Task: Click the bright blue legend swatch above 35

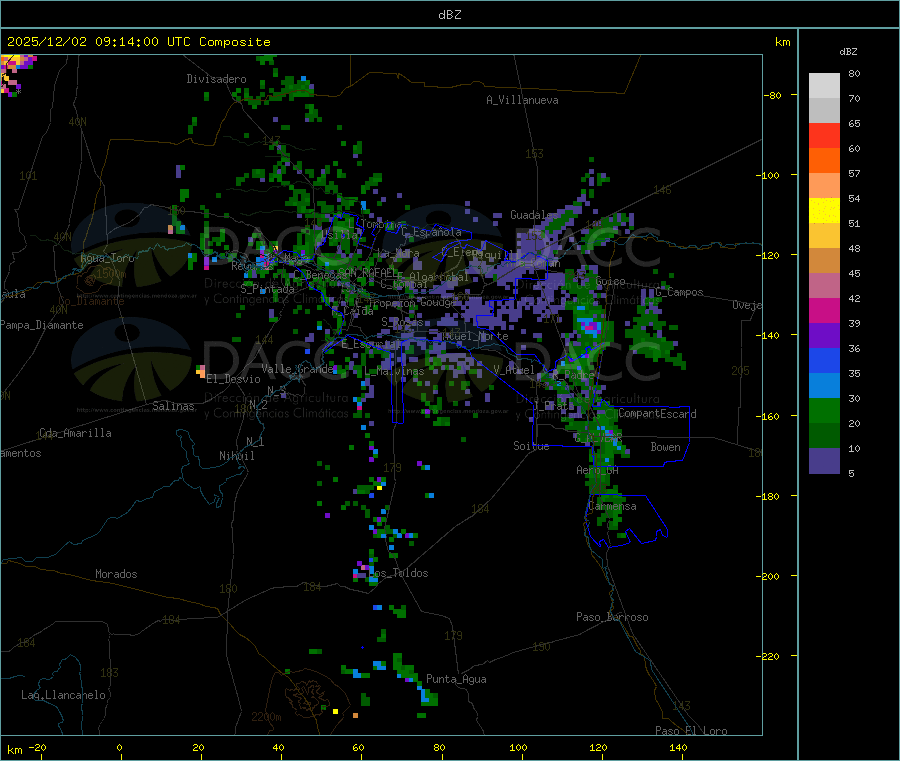Action: (824, 360)
